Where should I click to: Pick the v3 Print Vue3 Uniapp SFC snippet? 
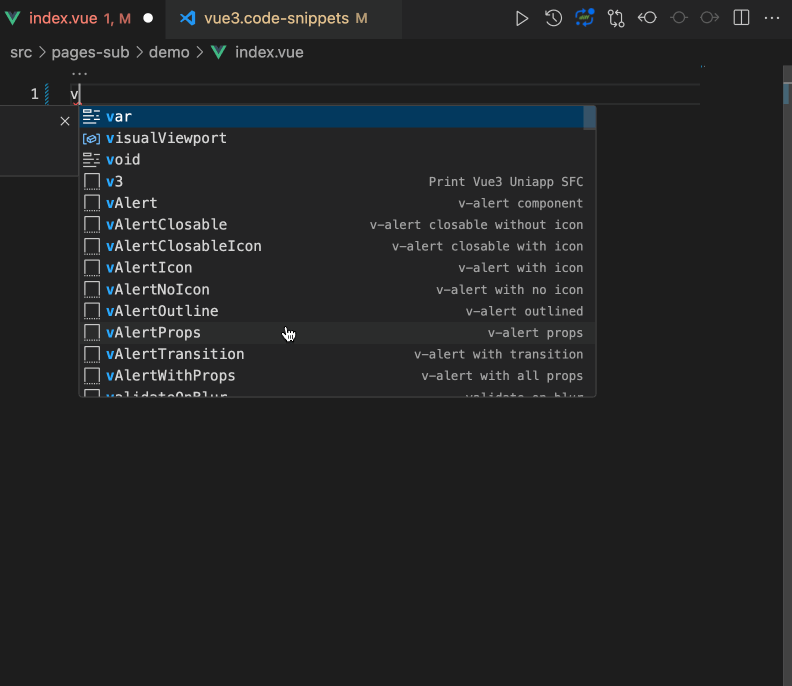click(115, 182)
